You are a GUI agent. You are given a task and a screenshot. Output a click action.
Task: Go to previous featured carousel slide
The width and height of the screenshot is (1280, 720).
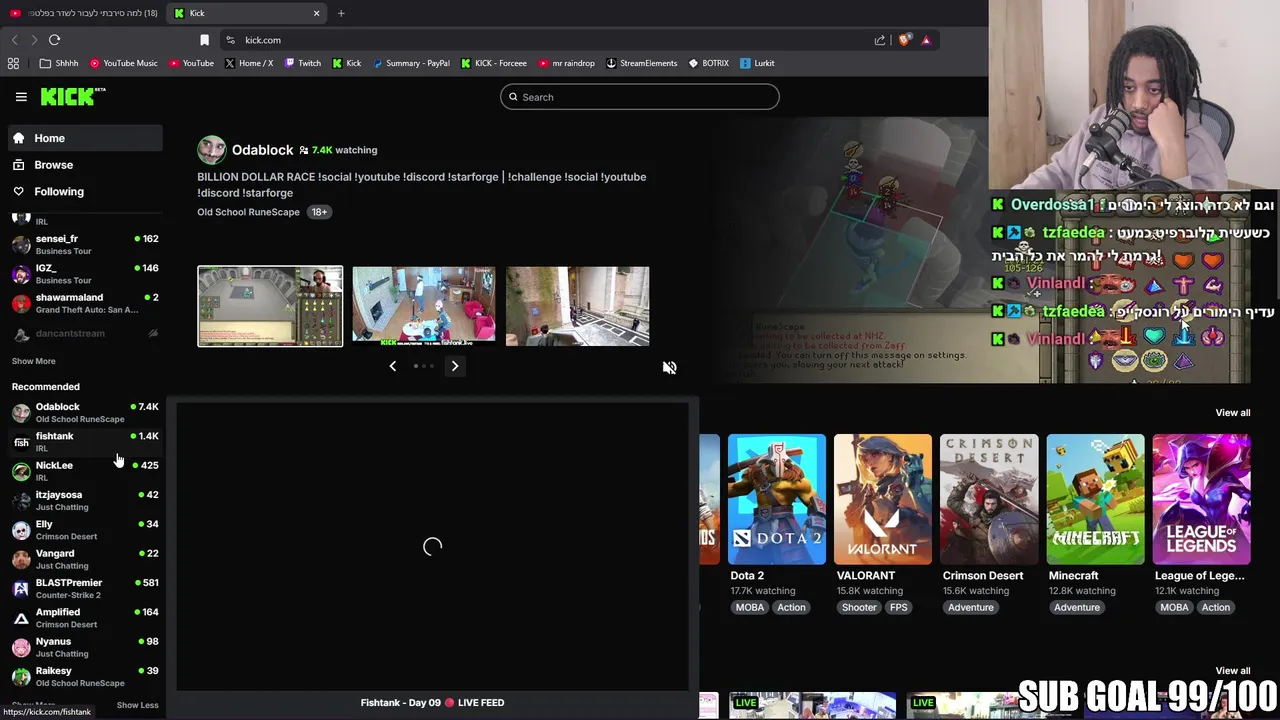[x=392, y=366]
